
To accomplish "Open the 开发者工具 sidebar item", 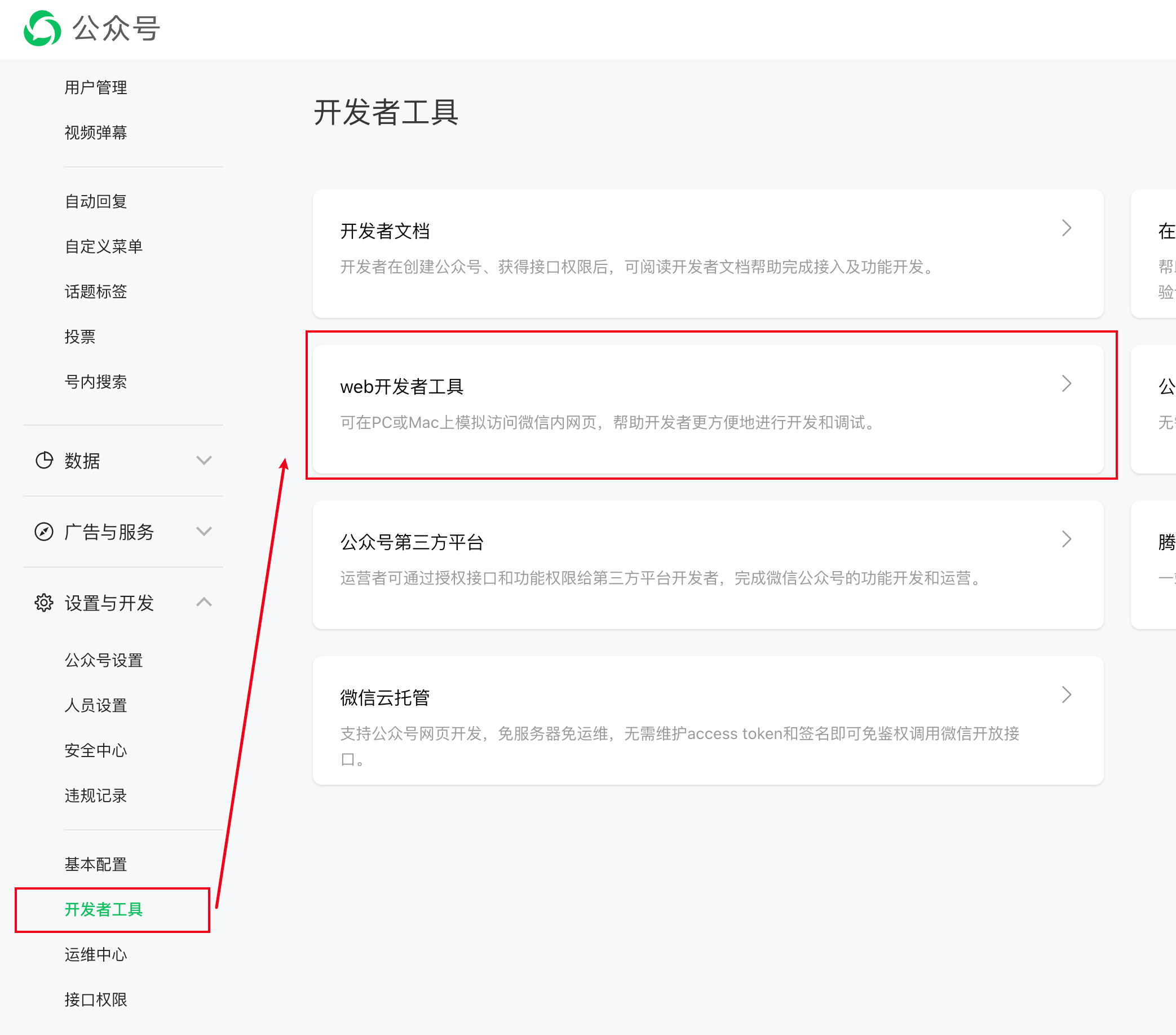I will click(104, 909).
